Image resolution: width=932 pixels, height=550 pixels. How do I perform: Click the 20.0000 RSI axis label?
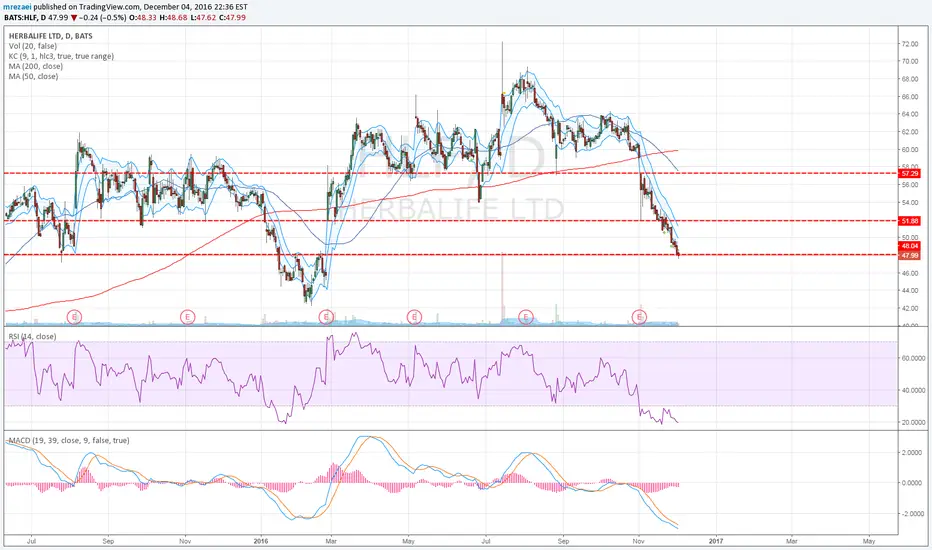coord(913,423)
